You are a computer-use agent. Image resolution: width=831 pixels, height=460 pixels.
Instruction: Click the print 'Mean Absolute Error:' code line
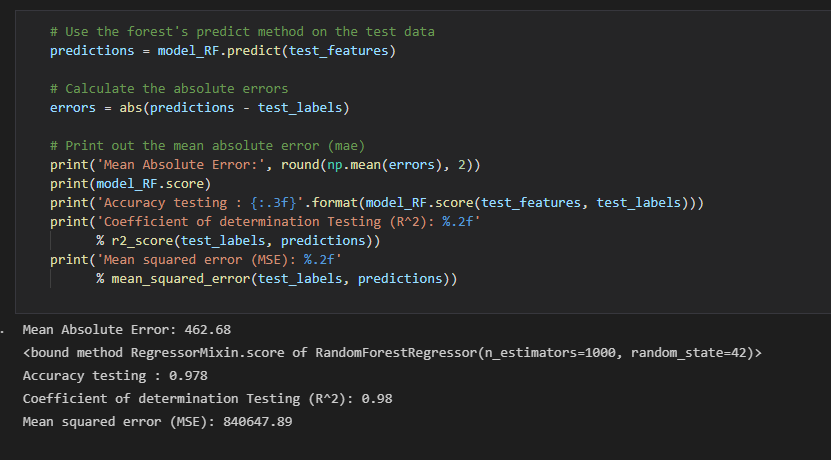pos(265,165)
